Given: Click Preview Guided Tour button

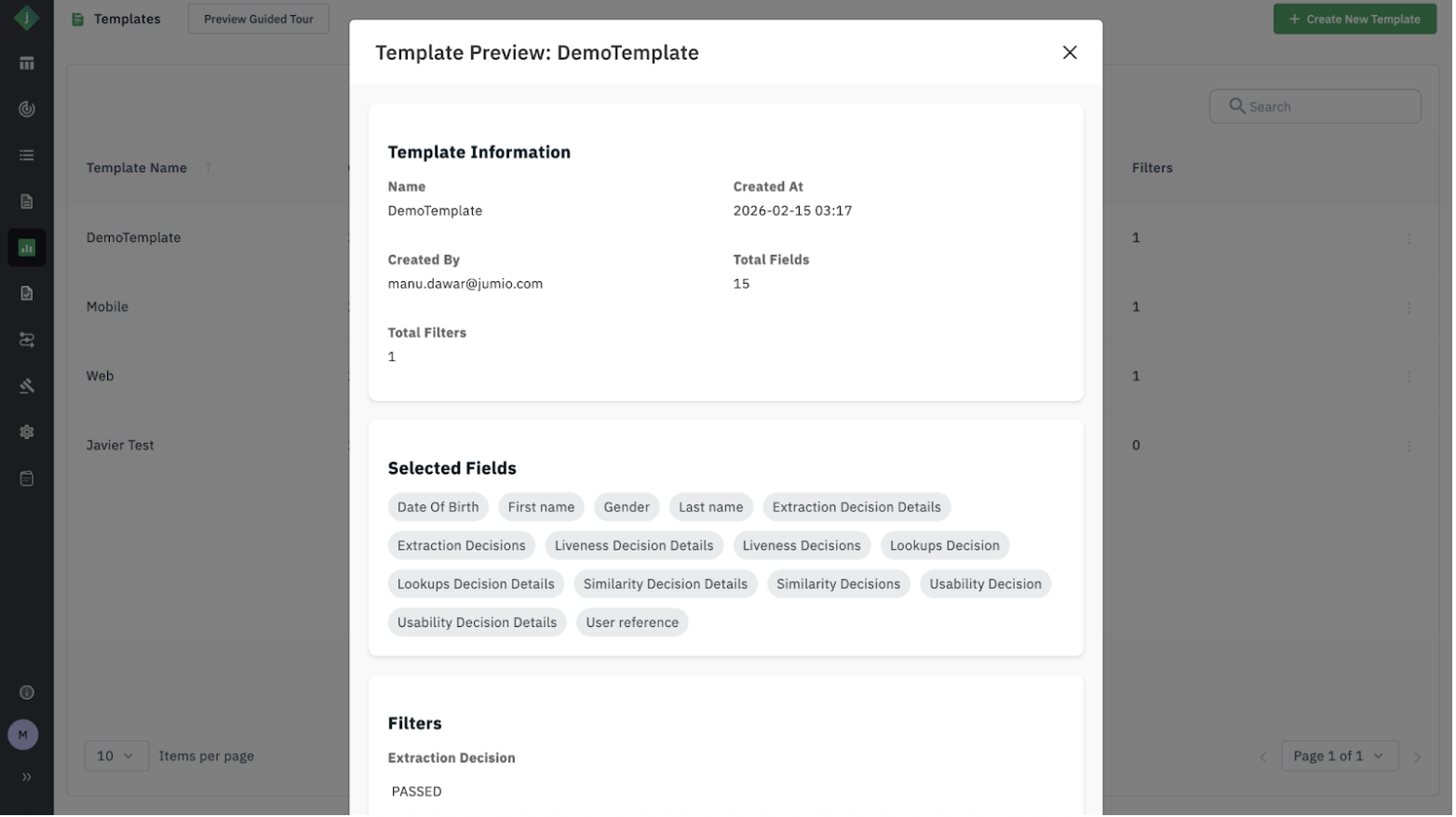Looking at the screenshot, I should tap(259, 20).
